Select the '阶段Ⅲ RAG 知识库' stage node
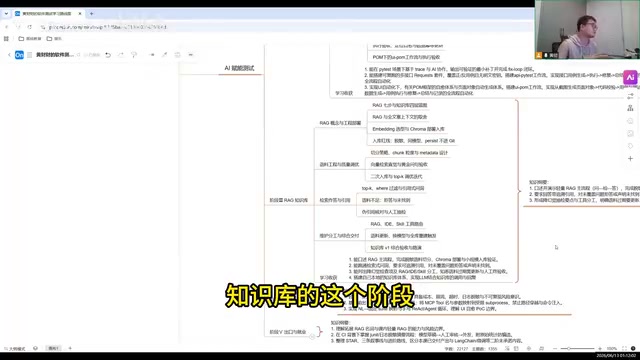Screen dimensions: 640x360 289,200
